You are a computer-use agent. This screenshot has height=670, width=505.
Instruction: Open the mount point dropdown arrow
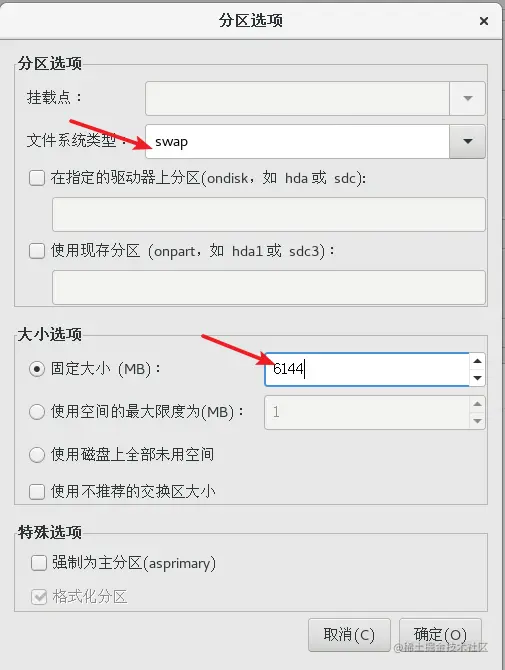tap(467, 99)
